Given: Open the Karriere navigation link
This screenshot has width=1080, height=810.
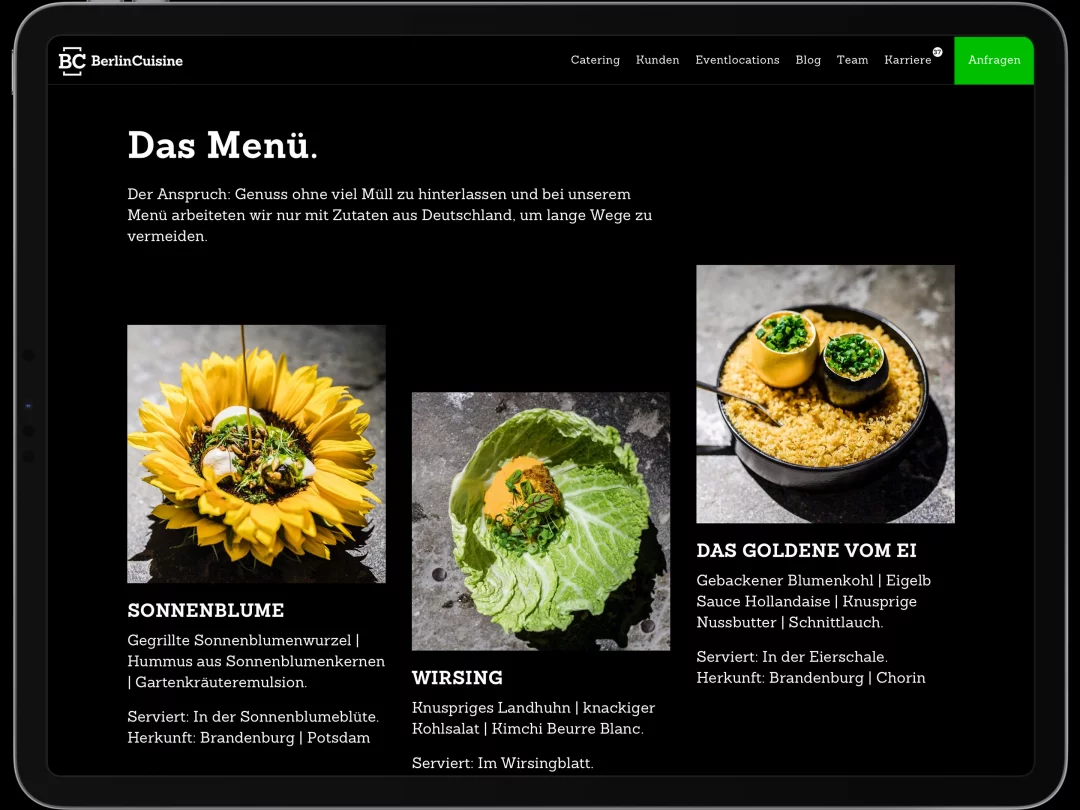Looking at the screenshot, I should [x=907, y=60].
